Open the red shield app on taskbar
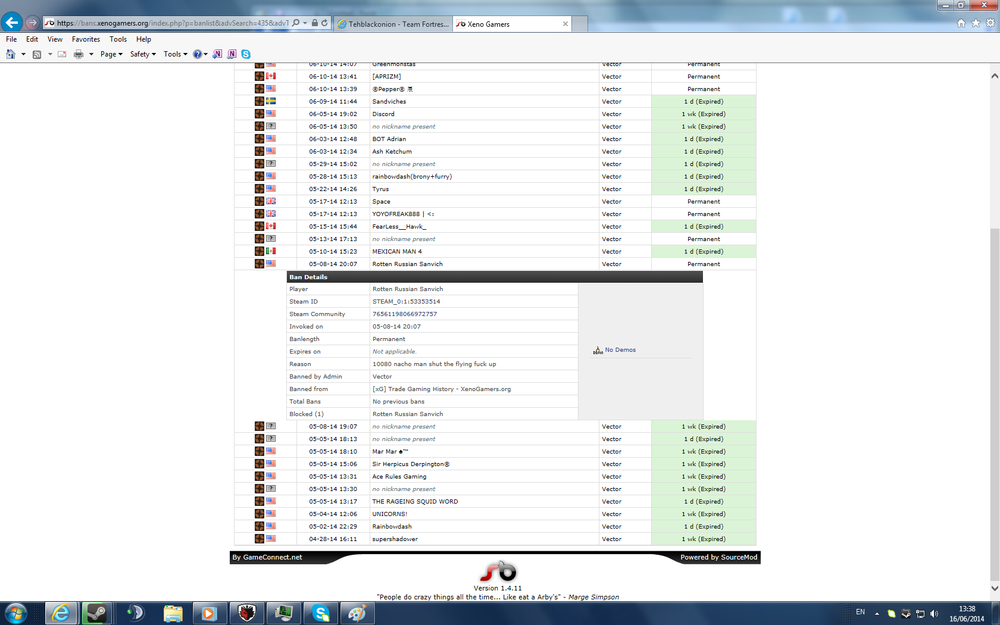This screenshot has height=625, width=1000. [x=246, y=614]
